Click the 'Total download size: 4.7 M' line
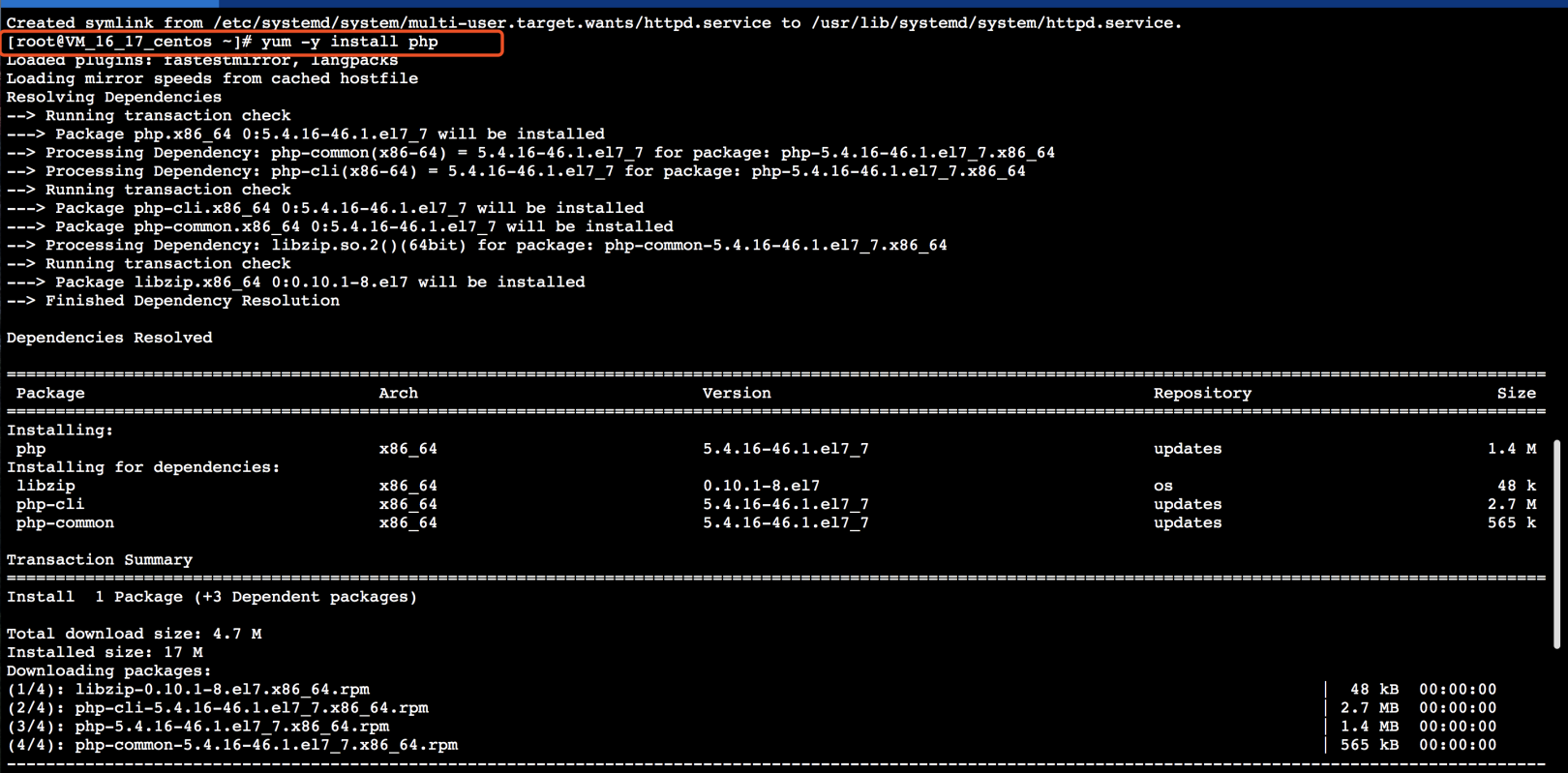The width and height of the screenshot is (1568, 773). [x=134, y=634]
